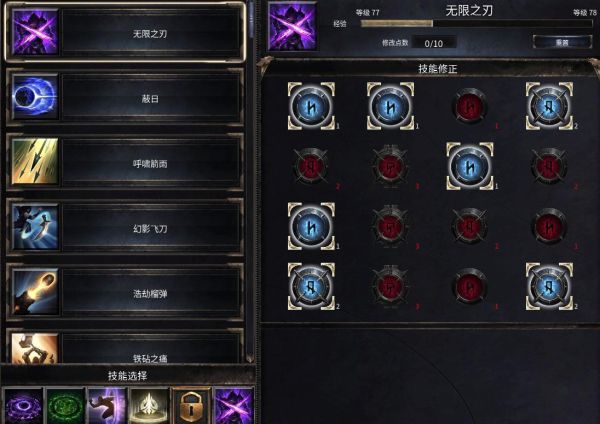This screenshot has height=424, width=600.
Task: Open the 浩劫榴弹 grenade skill
Action: coord(125,292)
